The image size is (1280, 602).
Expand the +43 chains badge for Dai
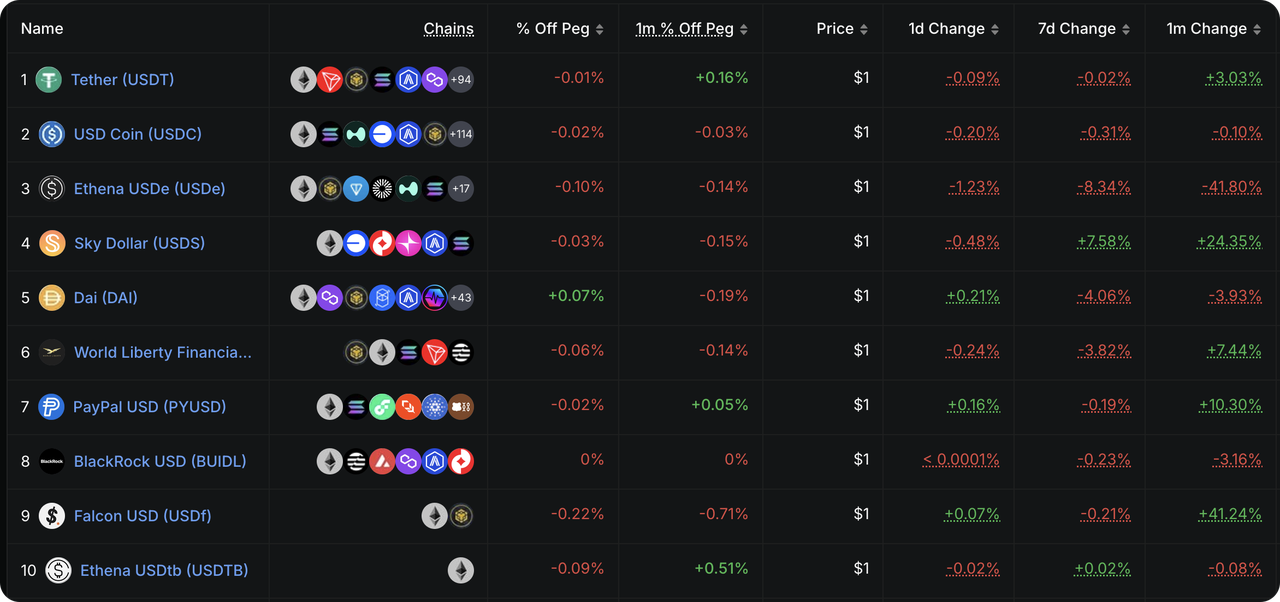(x=461, y=298)
